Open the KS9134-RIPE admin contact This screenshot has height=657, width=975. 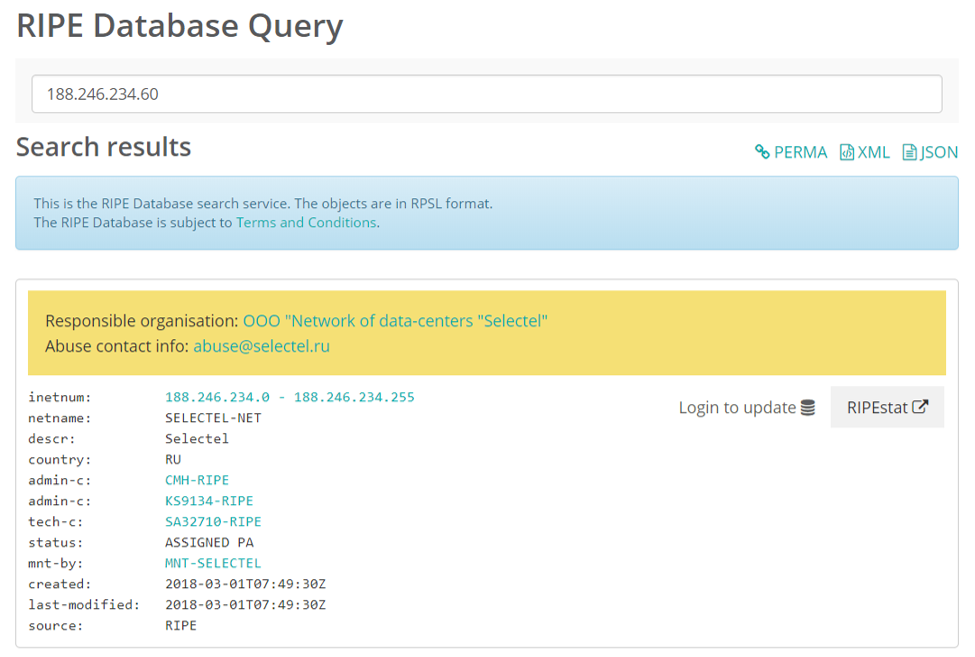(x=209, y=501)
